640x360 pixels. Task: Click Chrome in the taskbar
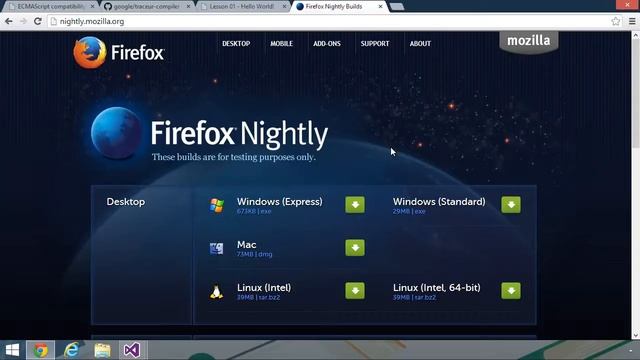click(x=40, y=350)
